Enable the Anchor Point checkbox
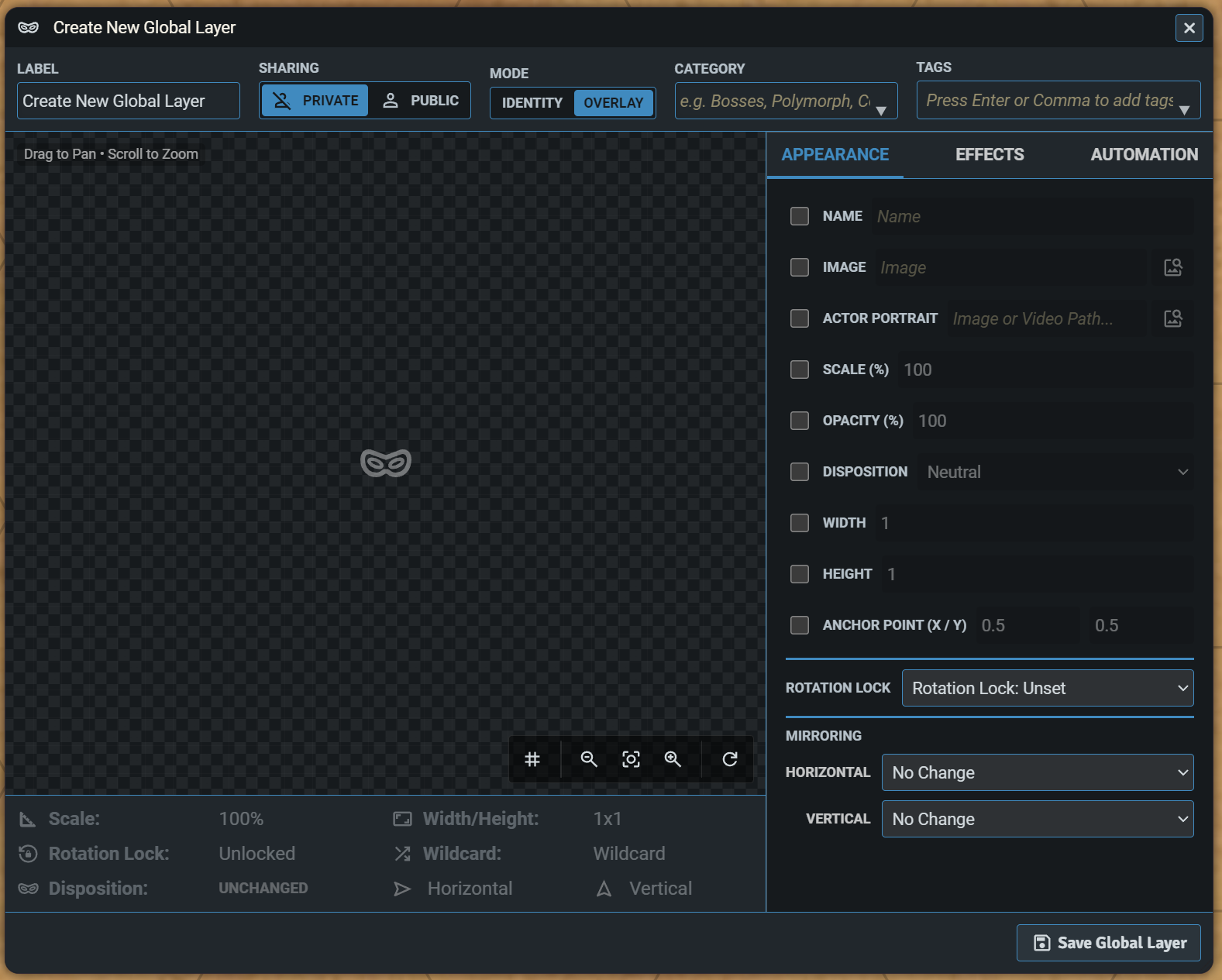The width and height of the screenshot is (1222, 980). pyautogui.click(x=800, y=625)
